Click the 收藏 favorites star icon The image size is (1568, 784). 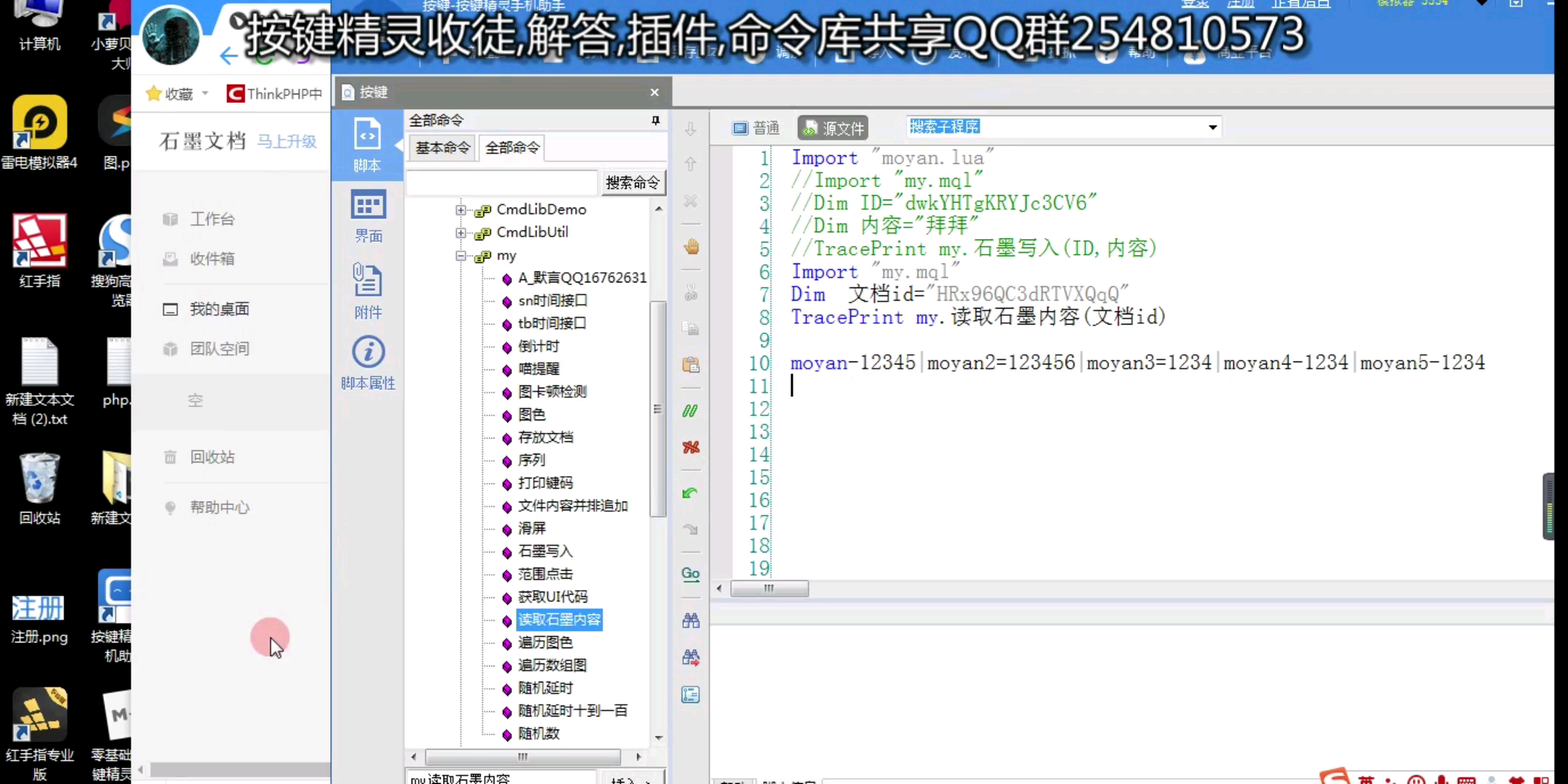[x=153, y=94]
